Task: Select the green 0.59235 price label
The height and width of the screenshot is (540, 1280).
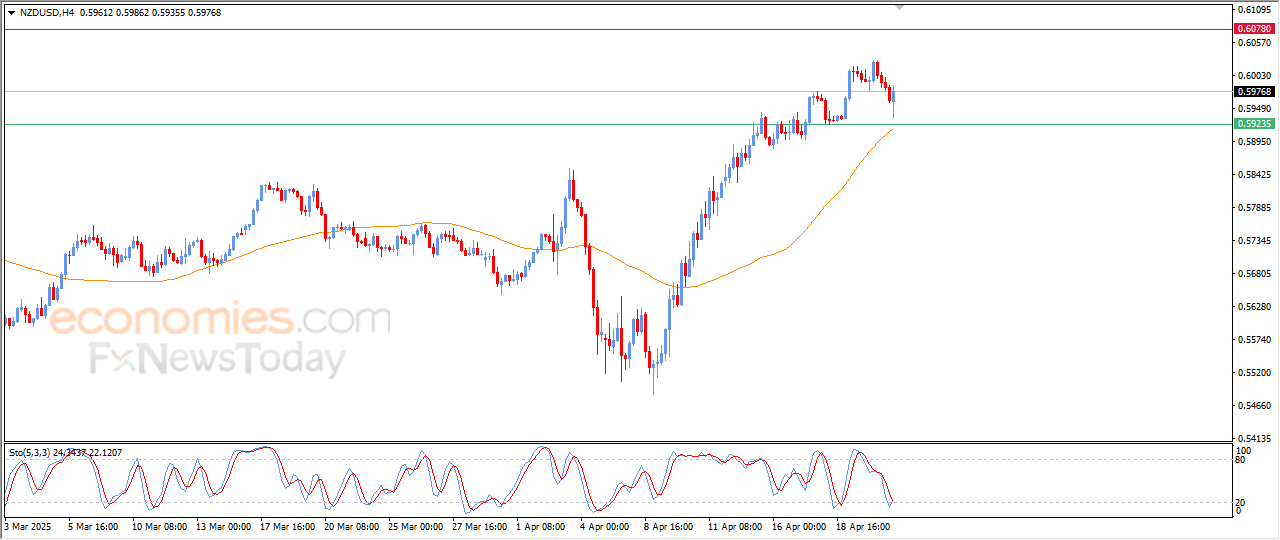Action: pyautogui.click(x=1254, y=124)
